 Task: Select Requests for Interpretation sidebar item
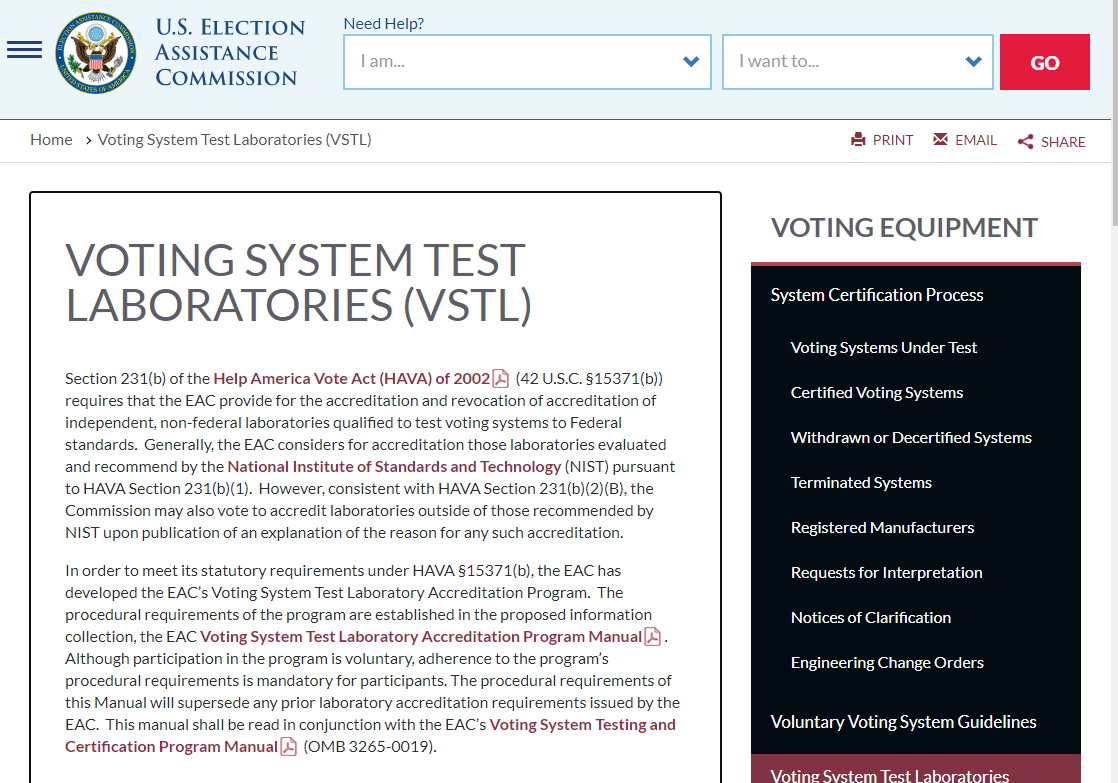(886, 573)
